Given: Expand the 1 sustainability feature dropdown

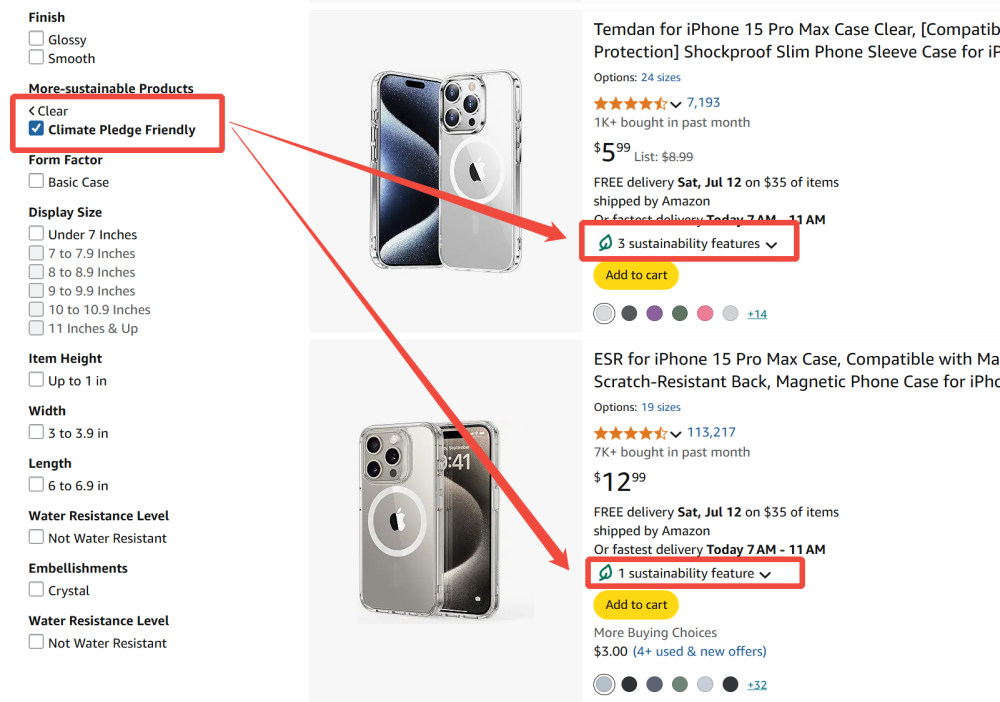Looking at the screenshot, I should pos(765,574).
